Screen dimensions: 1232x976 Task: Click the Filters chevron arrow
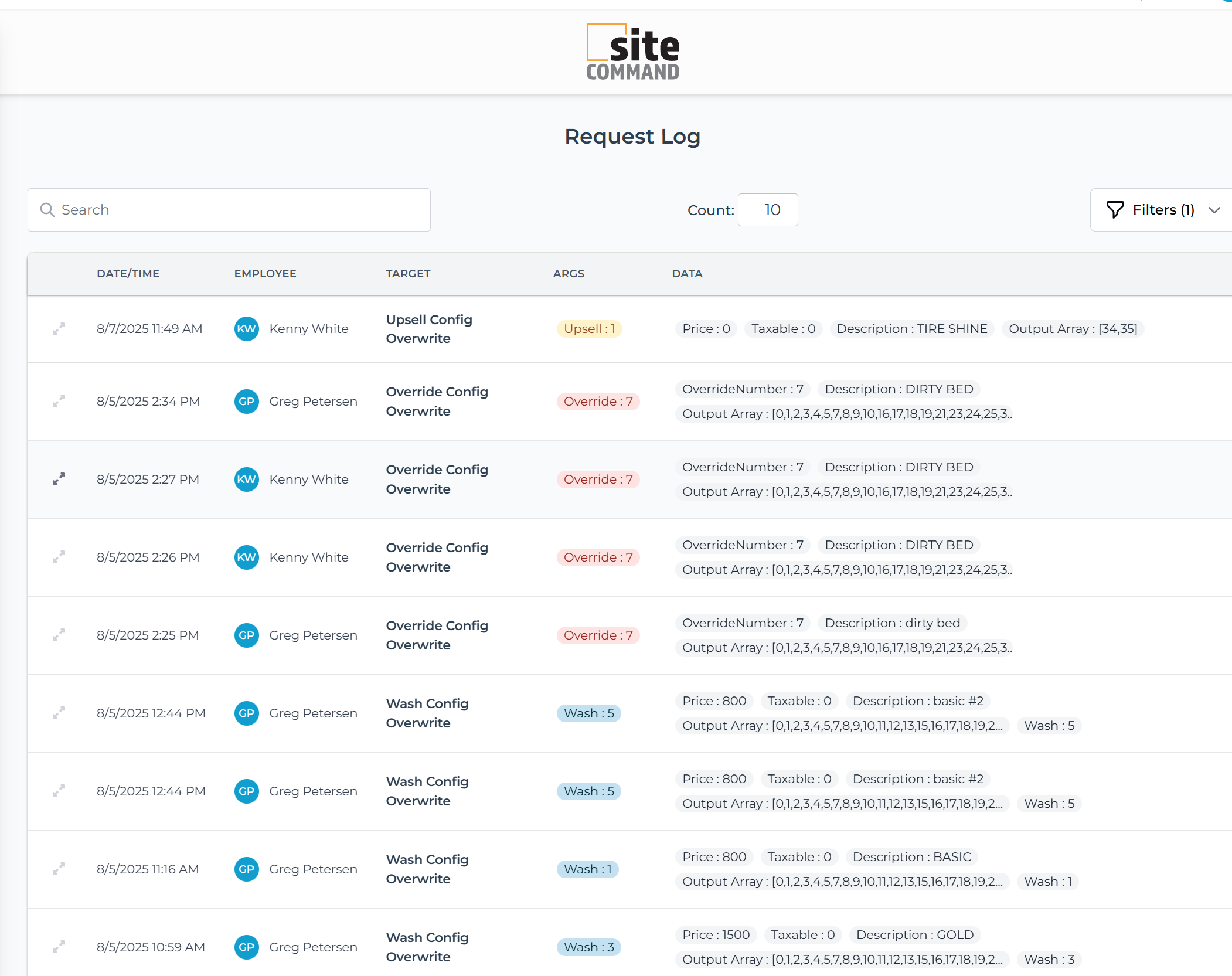[1214, 210]
